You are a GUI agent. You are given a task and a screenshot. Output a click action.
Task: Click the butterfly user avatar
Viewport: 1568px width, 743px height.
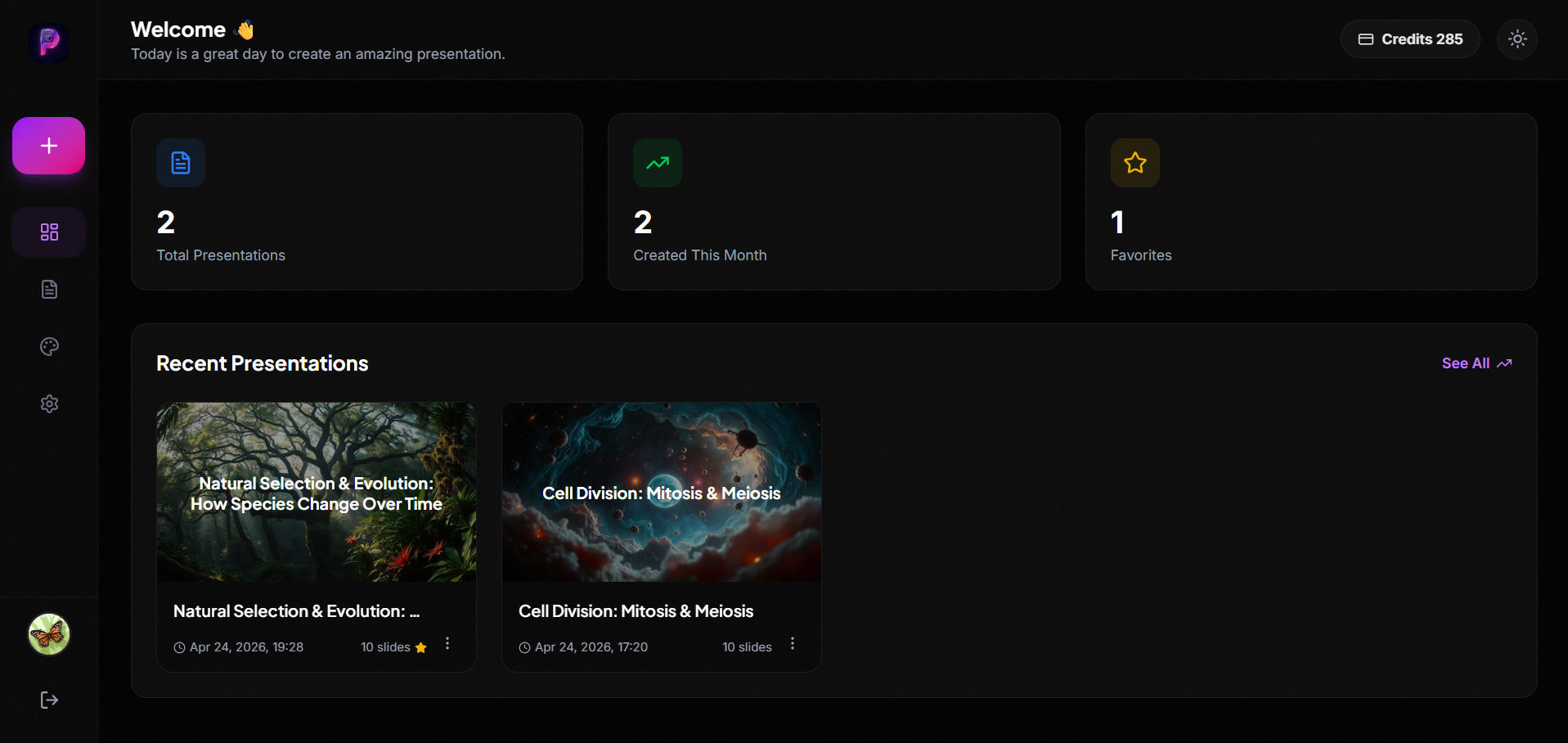[x=49, y=634]
